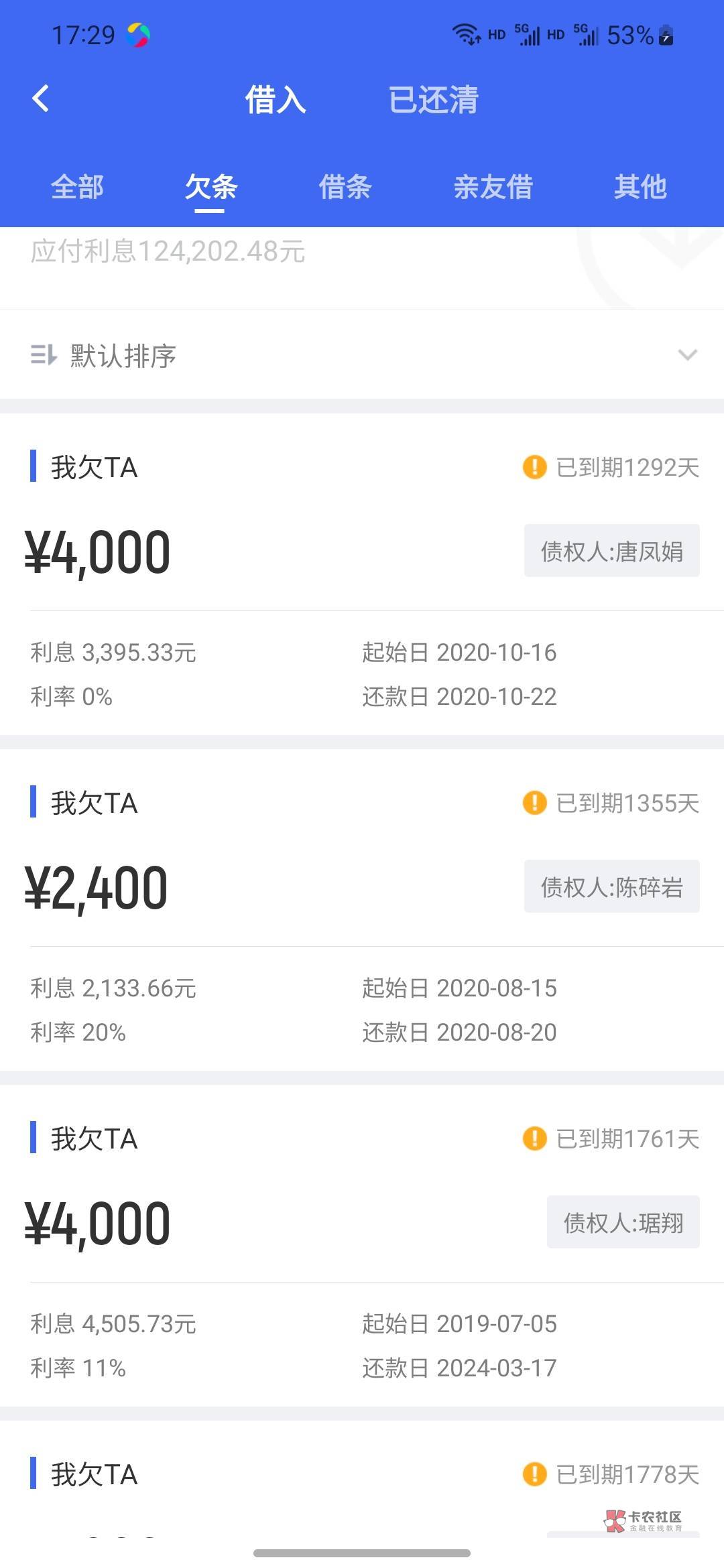This screenshot has height=1568, width=724.
Task: Go to the 其他 tab
Action: tap(641, 187)
